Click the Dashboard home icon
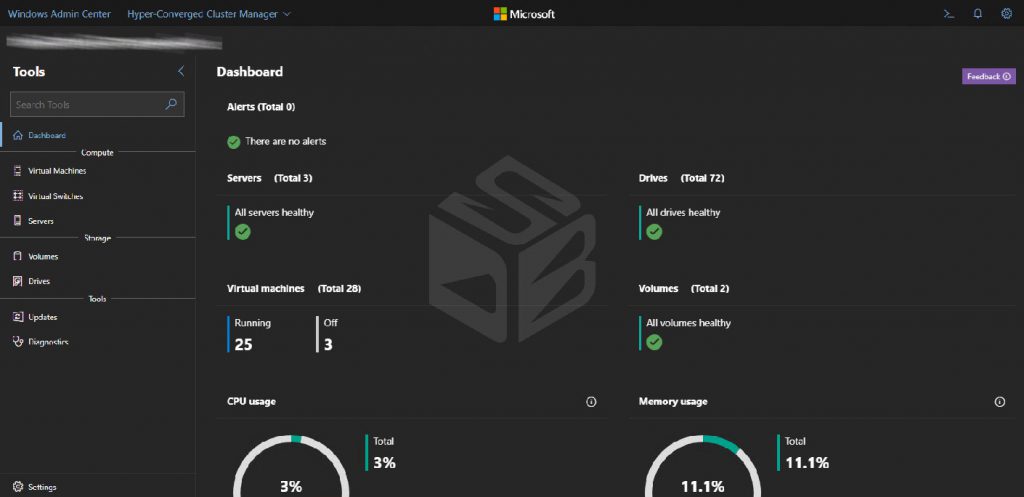Viewport: 1024px width, 497px height. [x=18, y=135]
